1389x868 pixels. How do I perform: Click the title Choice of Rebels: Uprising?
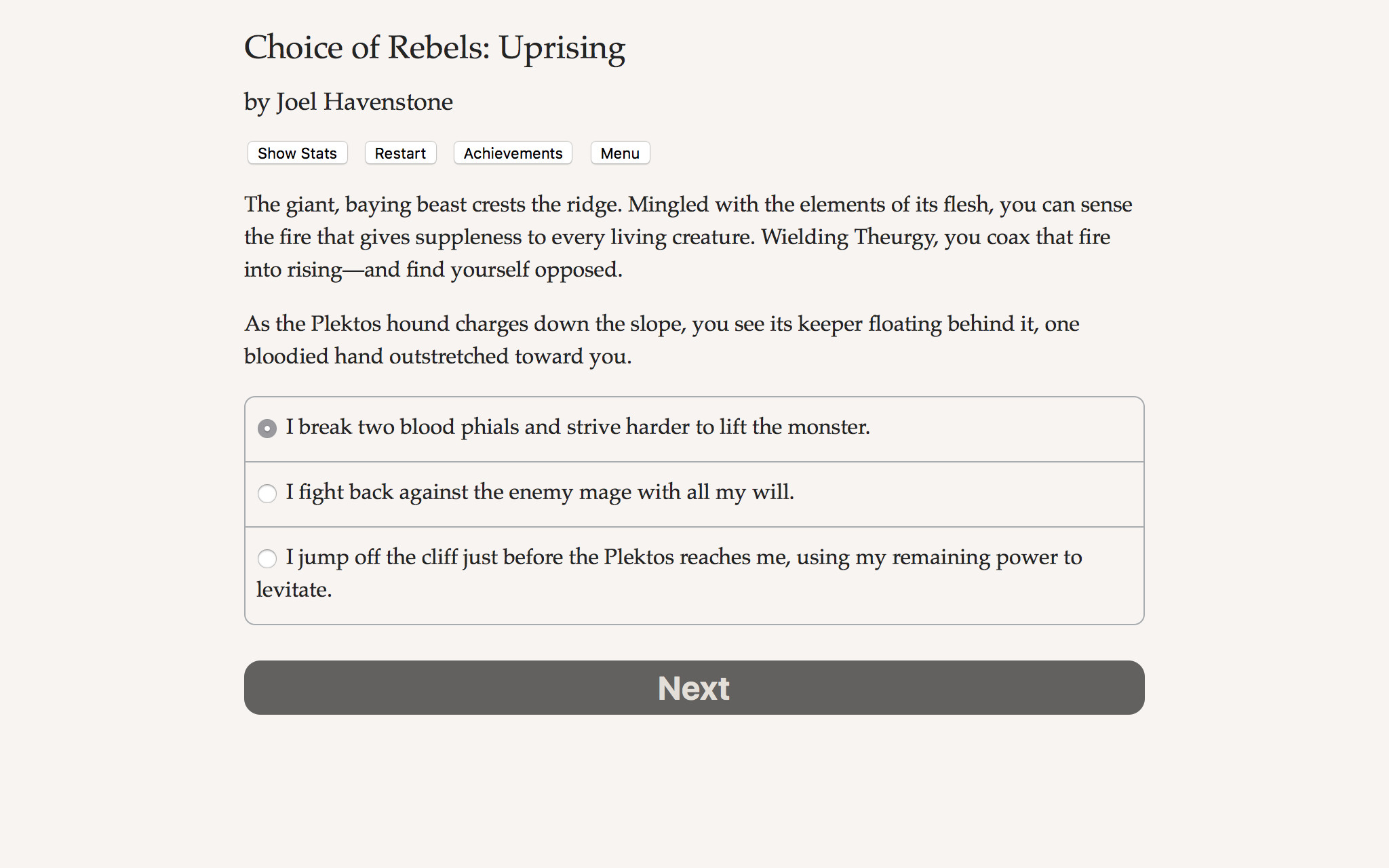point(435,47)
